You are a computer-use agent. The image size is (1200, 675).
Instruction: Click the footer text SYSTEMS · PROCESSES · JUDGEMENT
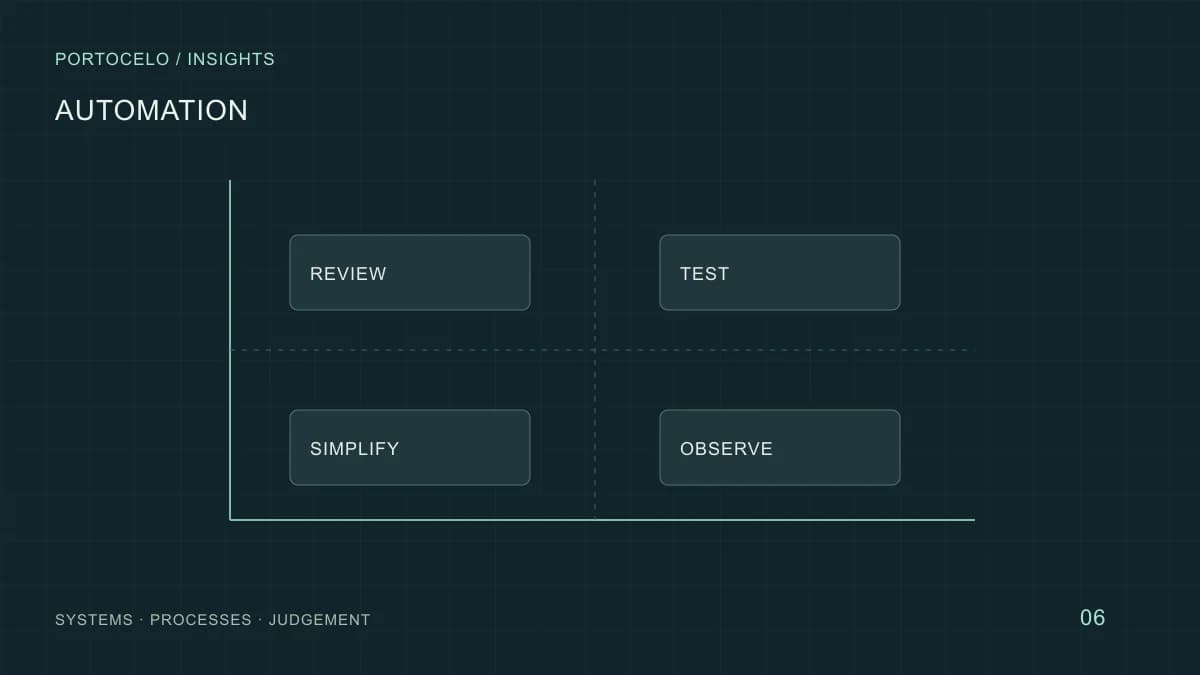pyautogui.click(x=213, y=620)
